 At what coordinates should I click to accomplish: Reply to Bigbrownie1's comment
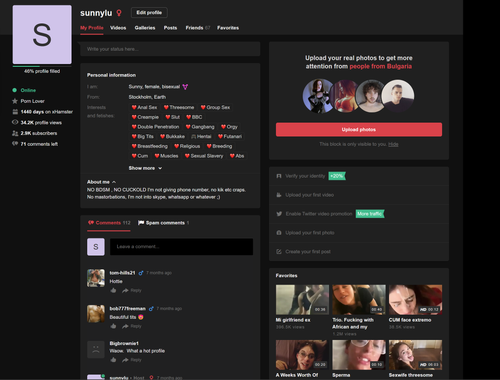click(x=132, y=360)
